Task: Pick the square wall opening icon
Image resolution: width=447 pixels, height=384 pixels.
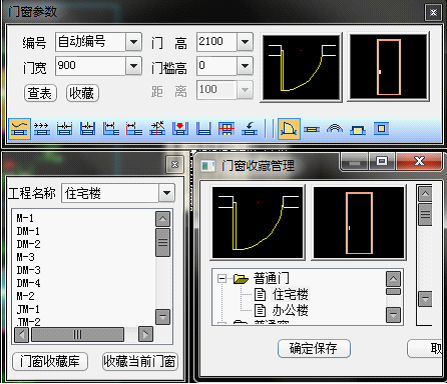Action: pos(381,129)
